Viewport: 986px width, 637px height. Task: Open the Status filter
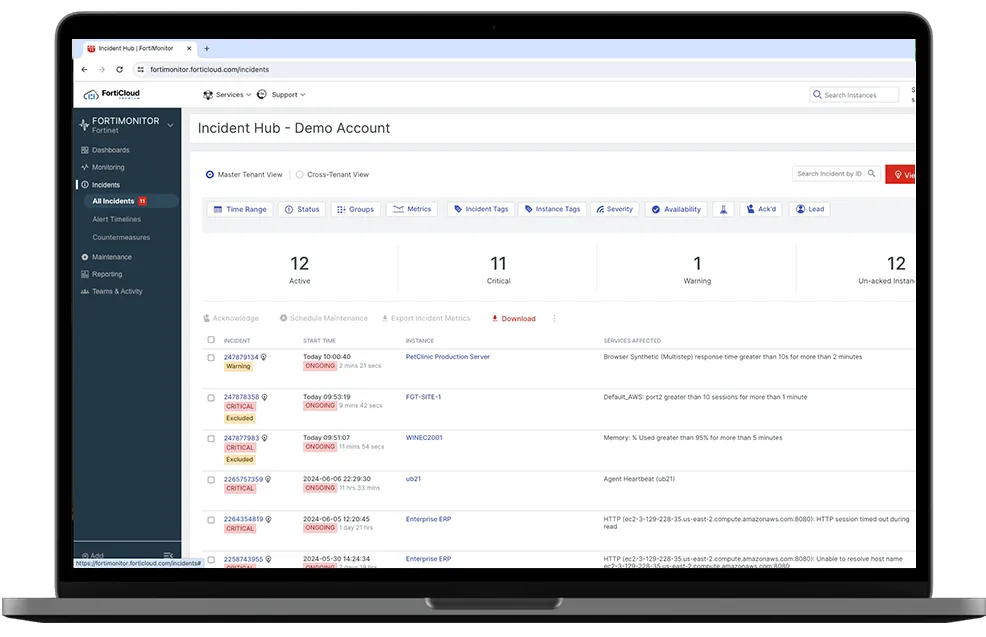(x=302, y=209)
